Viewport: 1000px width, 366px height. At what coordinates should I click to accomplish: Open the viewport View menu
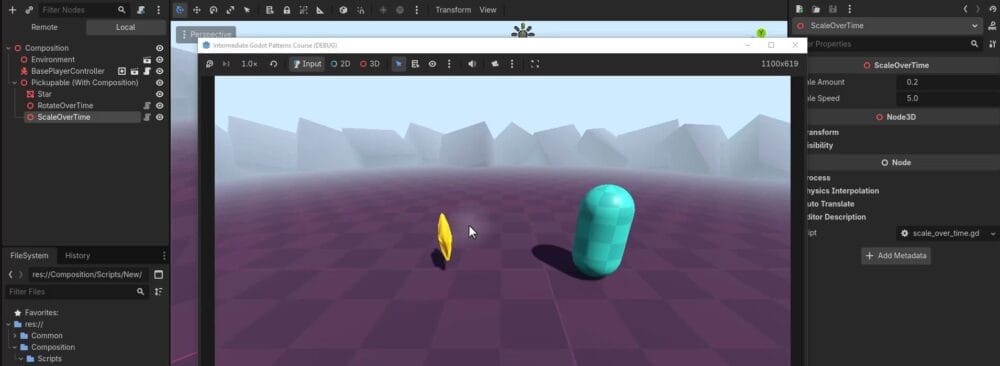pos(488,10)
